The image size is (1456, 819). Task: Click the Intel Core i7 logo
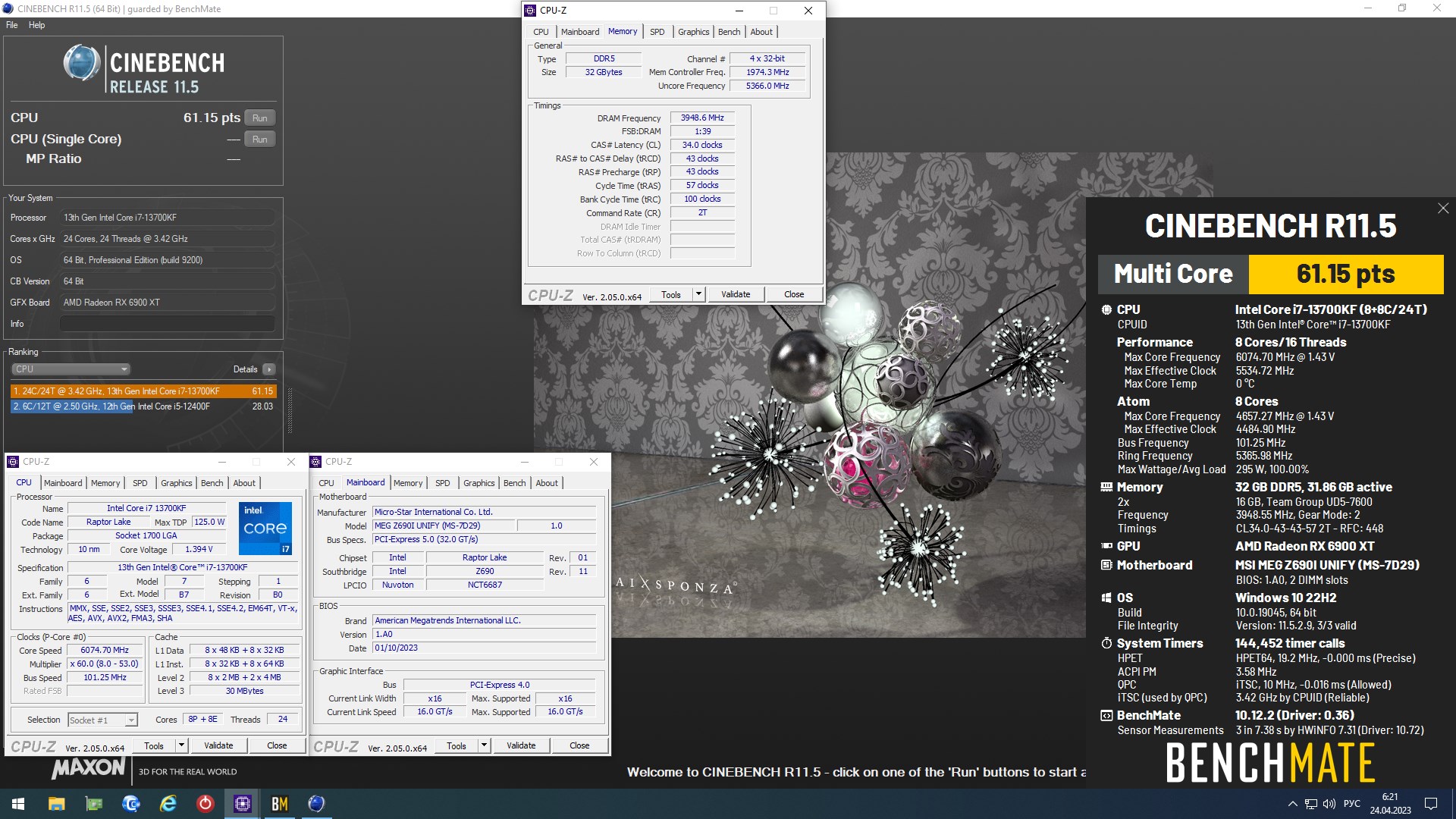(265, 528)
